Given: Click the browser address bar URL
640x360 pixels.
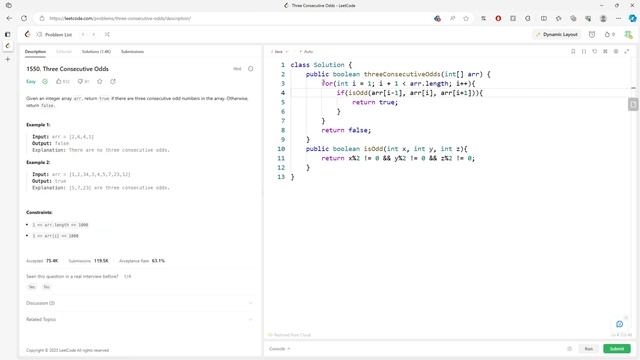Looking at the screenshot, I should tap(120, 18).
